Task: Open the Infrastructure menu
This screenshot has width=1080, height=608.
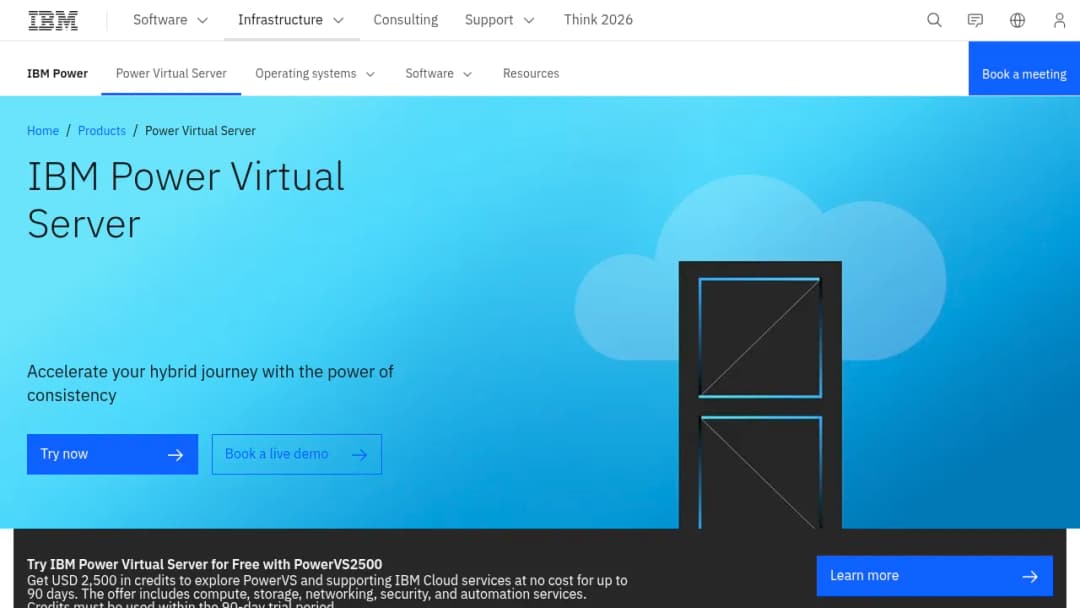Action: [291, 20]
